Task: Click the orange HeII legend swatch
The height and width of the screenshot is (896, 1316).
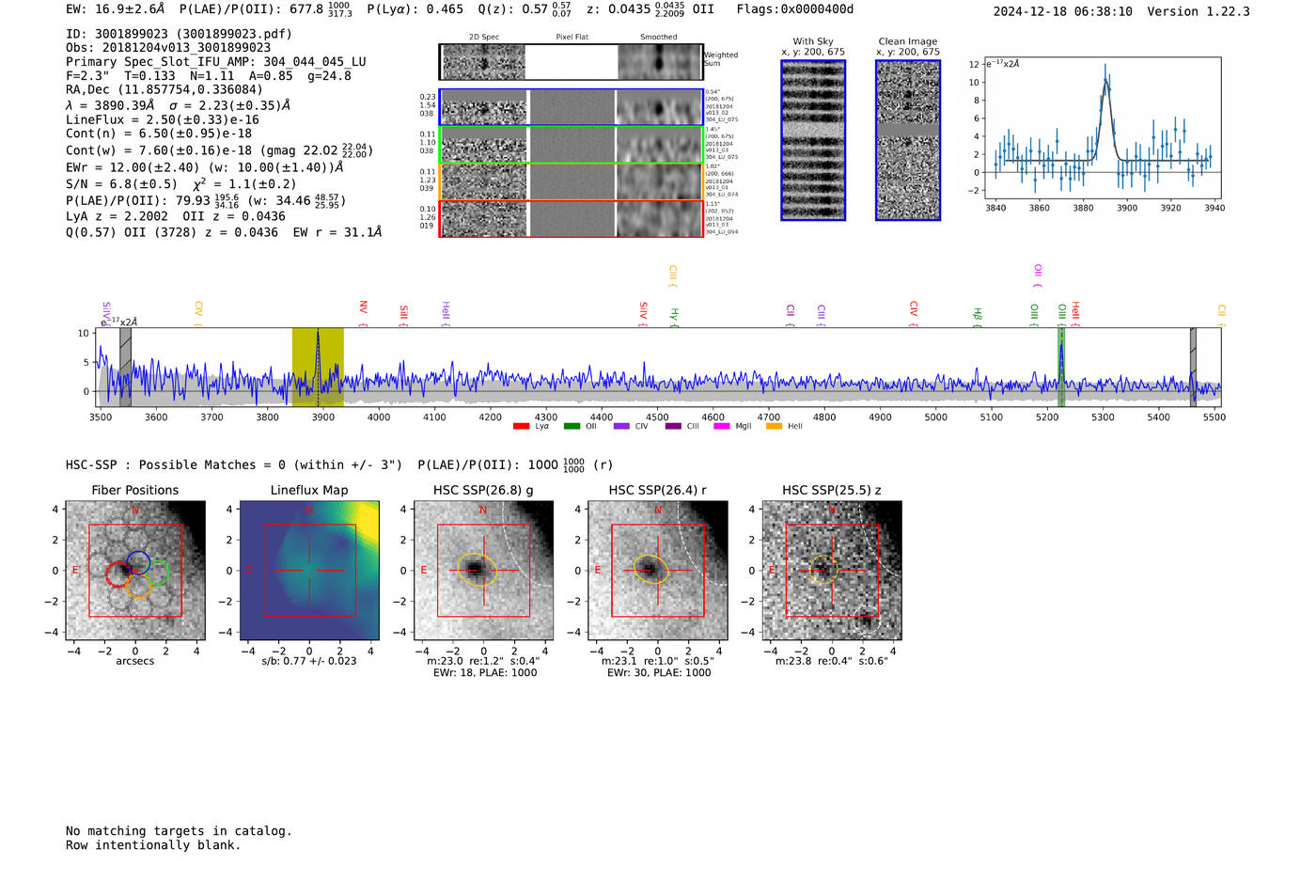Action: point(775,426)
